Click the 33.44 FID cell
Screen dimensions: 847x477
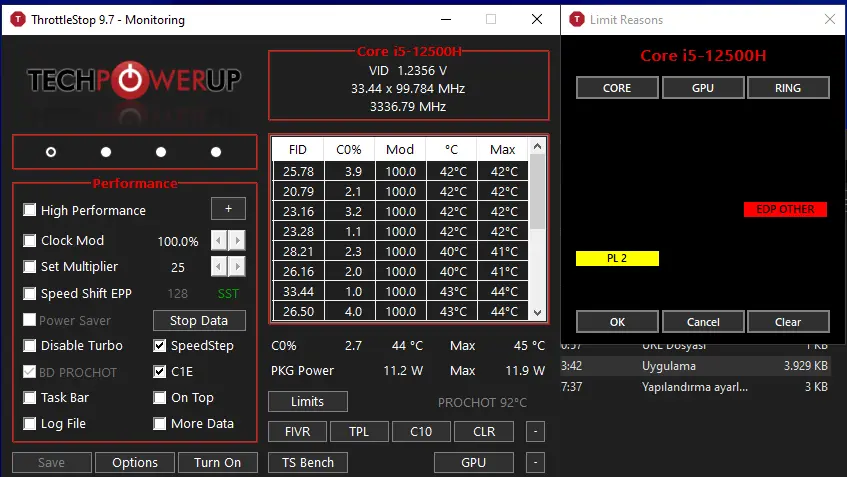(x=298, y=292)
